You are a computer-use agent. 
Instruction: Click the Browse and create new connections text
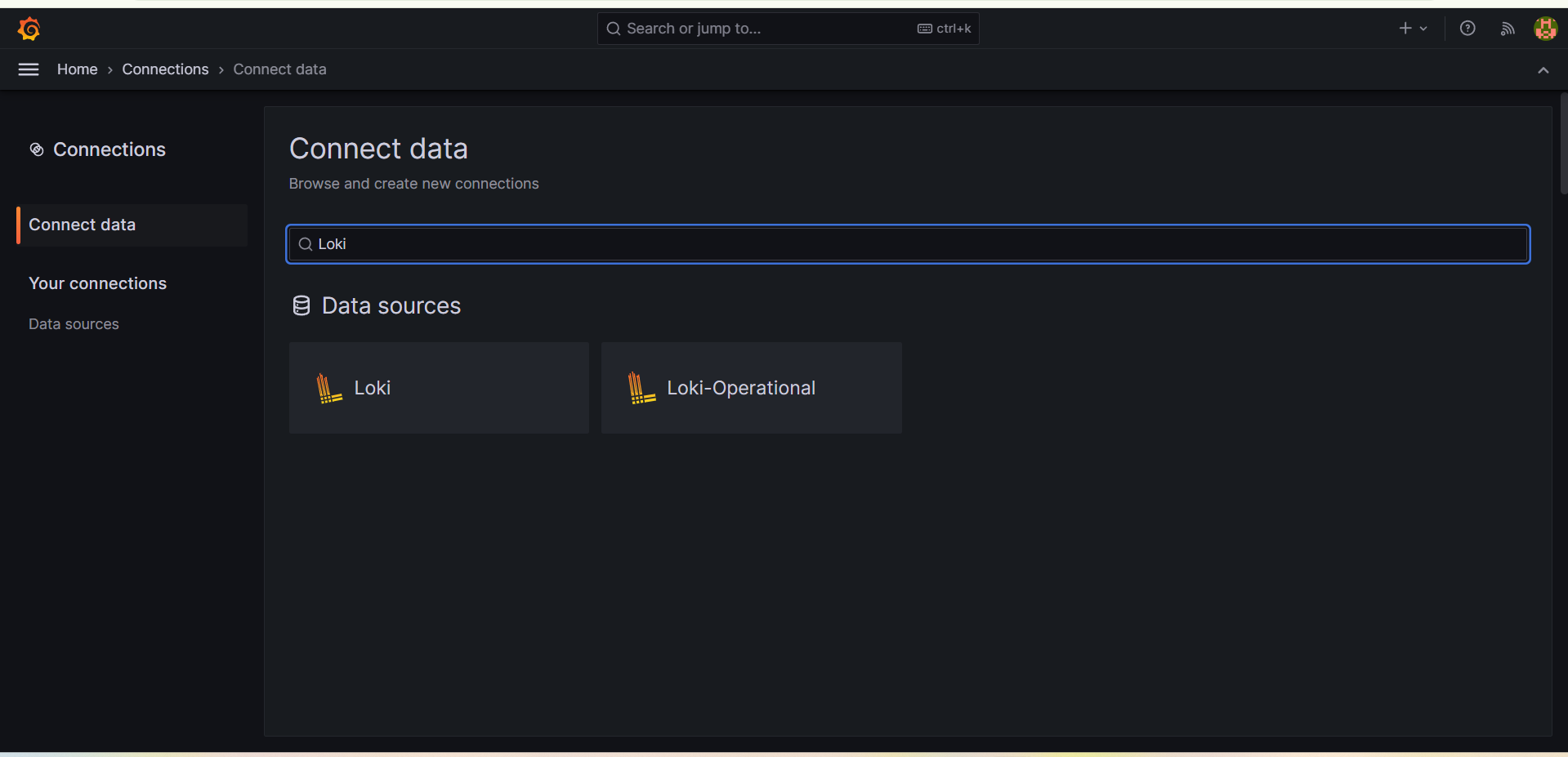(413, 184)
